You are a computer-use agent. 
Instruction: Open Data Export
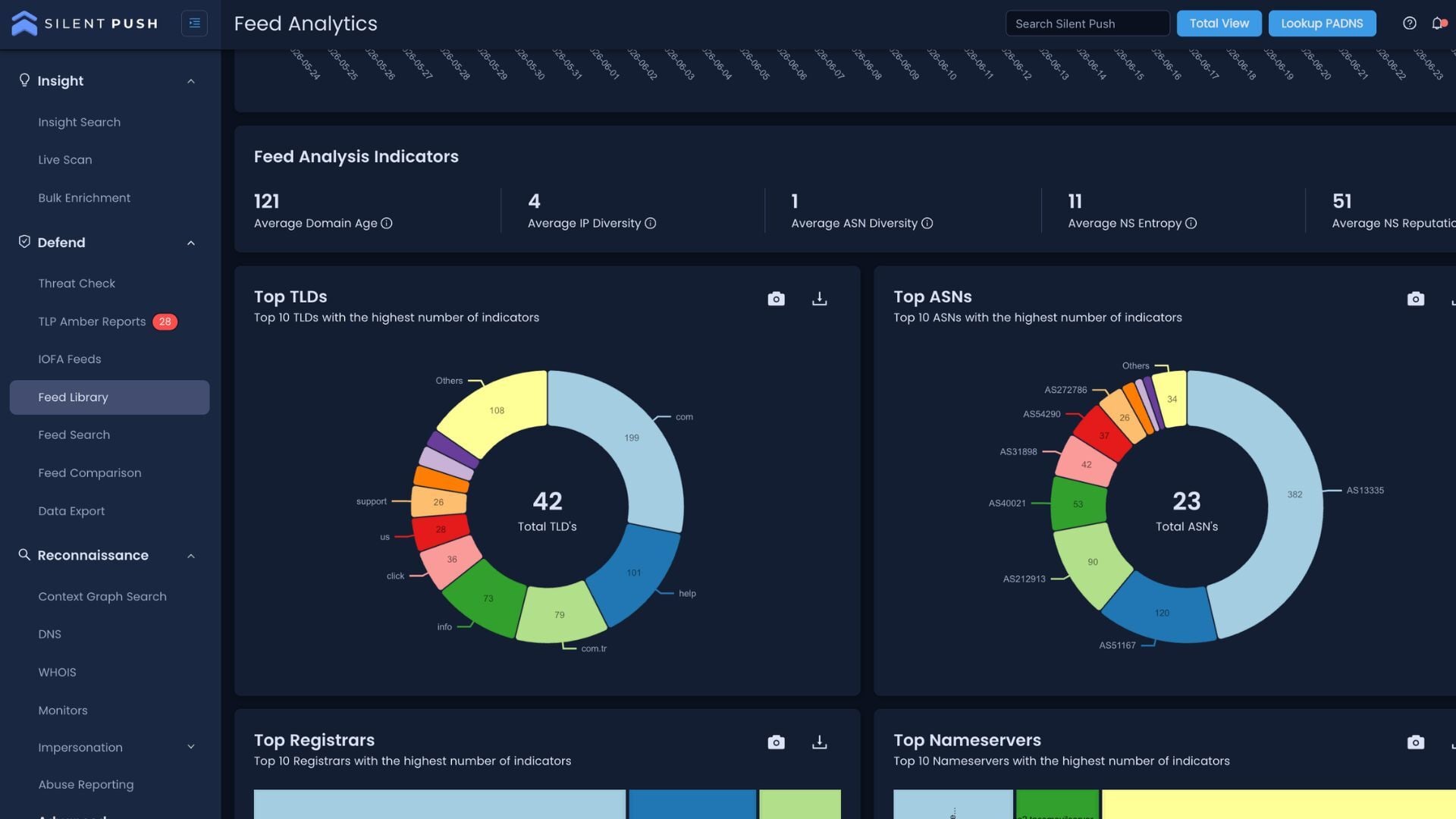71,511
